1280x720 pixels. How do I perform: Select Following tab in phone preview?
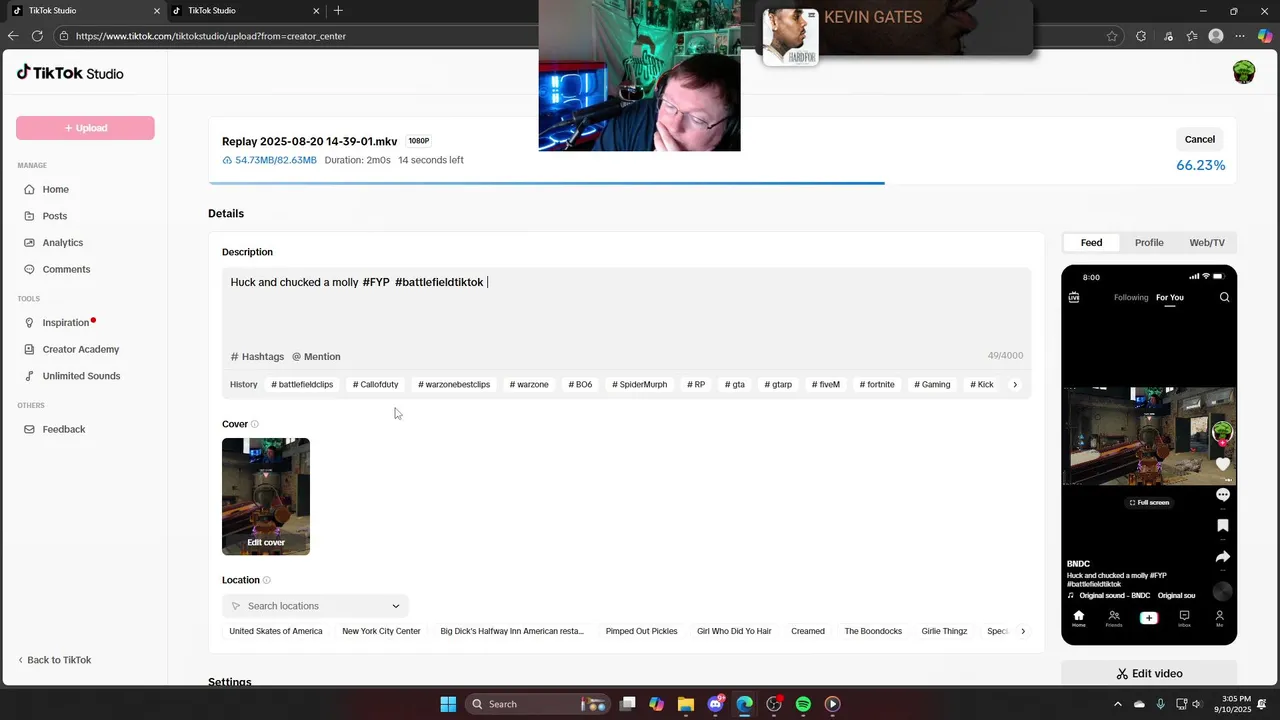[1131, 297]
